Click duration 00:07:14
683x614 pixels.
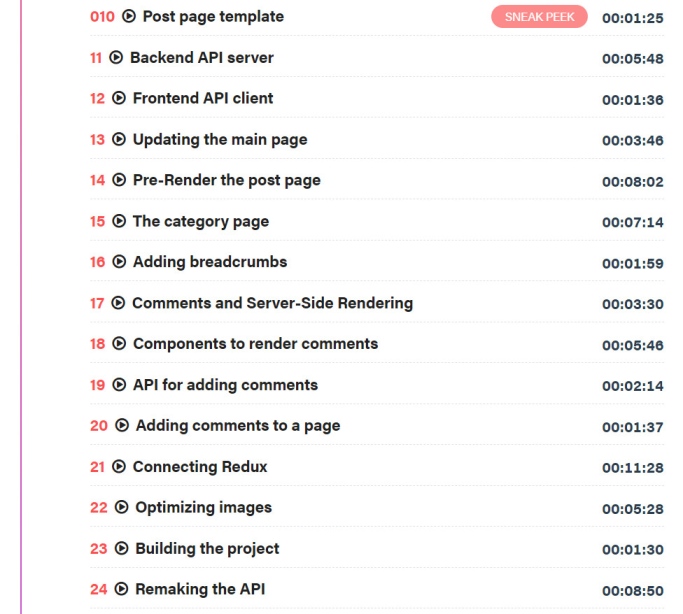pyautogui.click(x=633, y=223)
